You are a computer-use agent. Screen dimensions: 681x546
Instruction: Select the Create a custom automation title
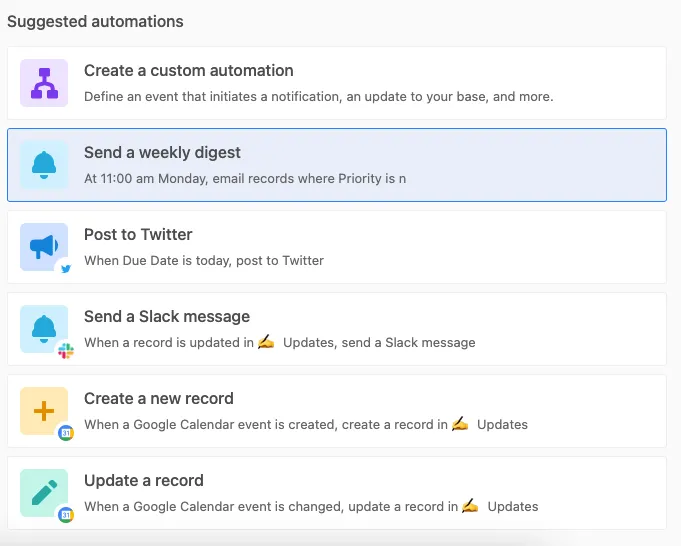[x=188, y=70]
